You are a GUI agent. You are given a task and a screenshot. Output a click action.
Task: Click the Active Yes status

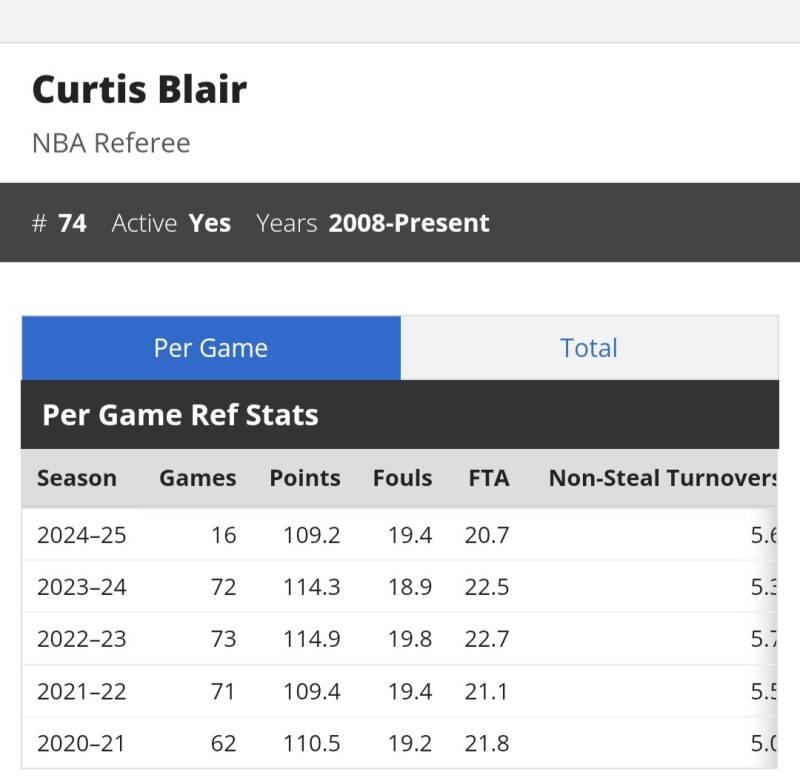point(210,223)
